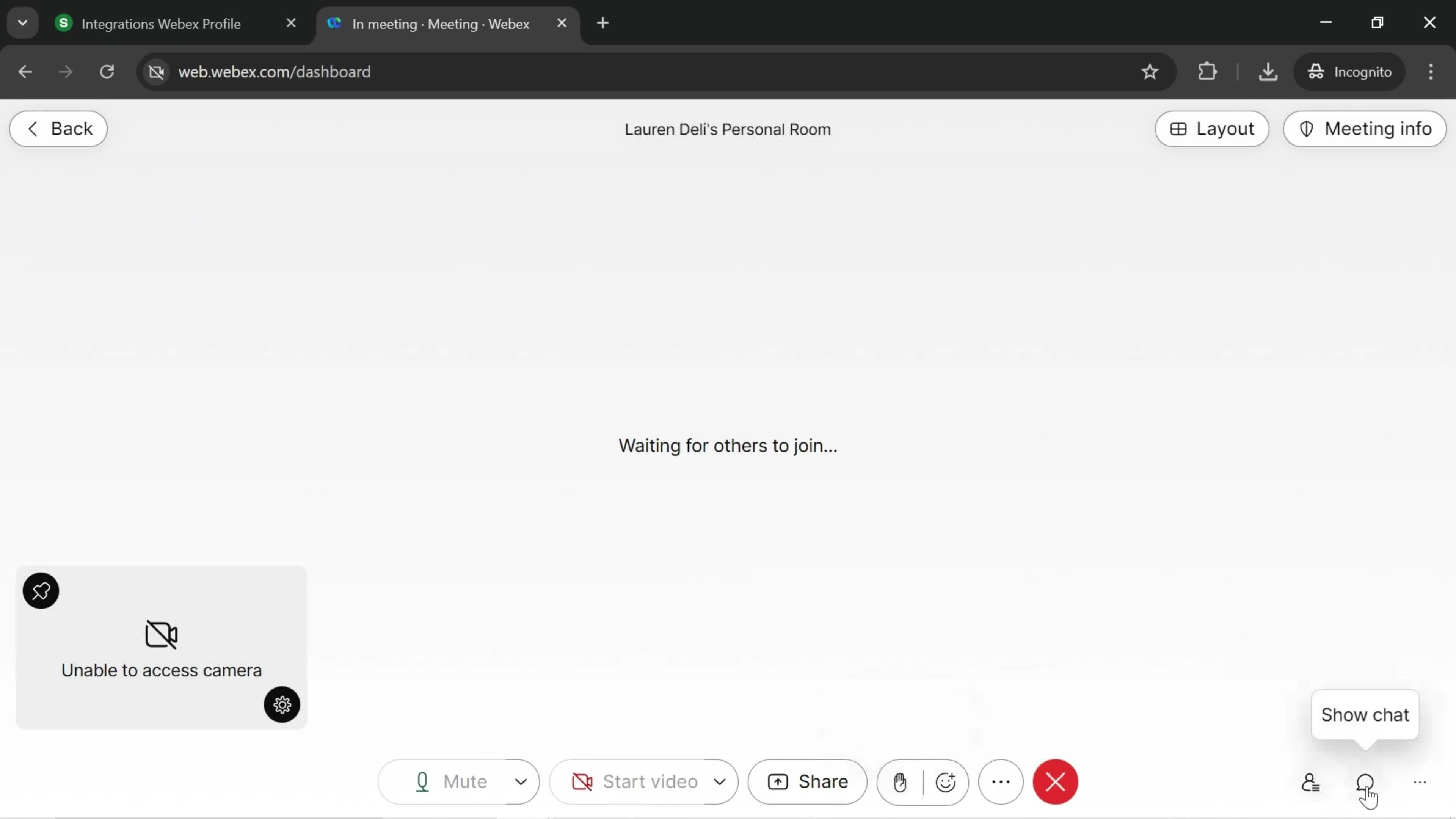This screenshot has width=1456, height=819.
Task: Click the Emoji reactions icon
Action: 946,782
